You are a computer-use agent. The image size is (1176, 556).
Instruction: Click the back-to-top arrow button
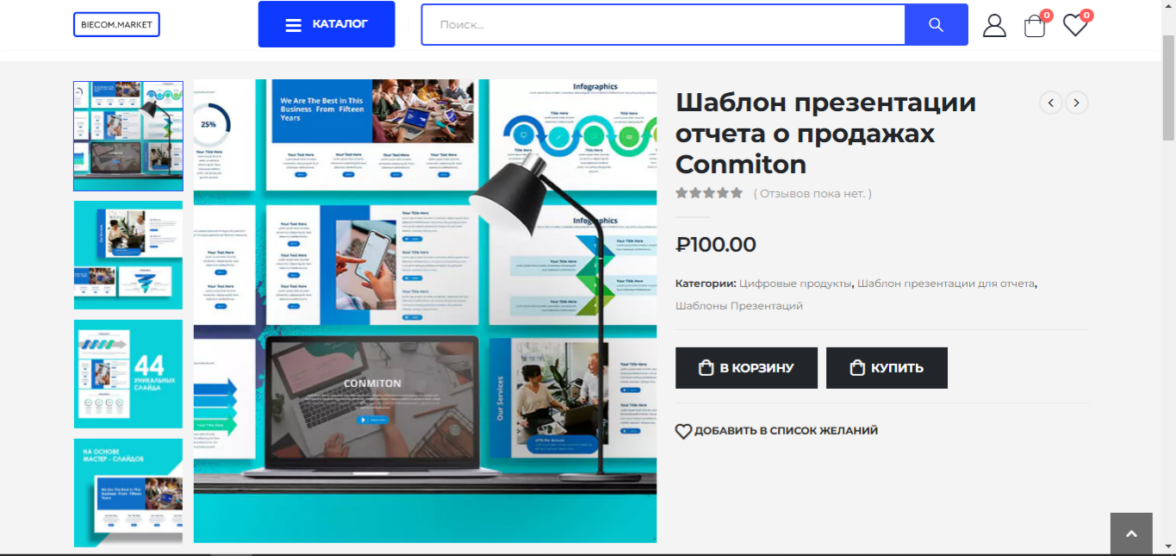pyautogui.click(x=1131, y=533)
